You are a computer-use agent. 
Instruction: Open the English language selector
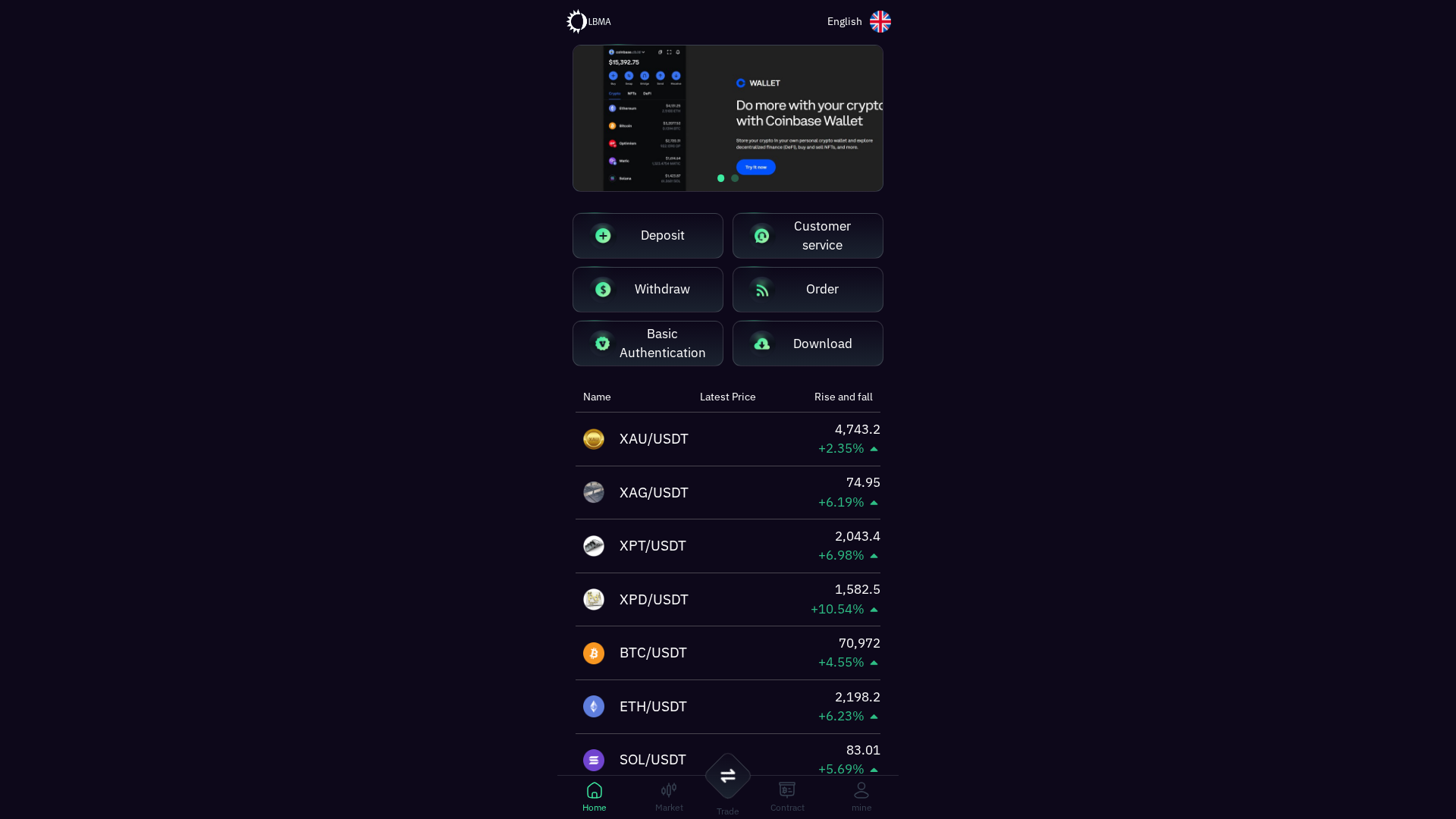click(x=858, y=21)
